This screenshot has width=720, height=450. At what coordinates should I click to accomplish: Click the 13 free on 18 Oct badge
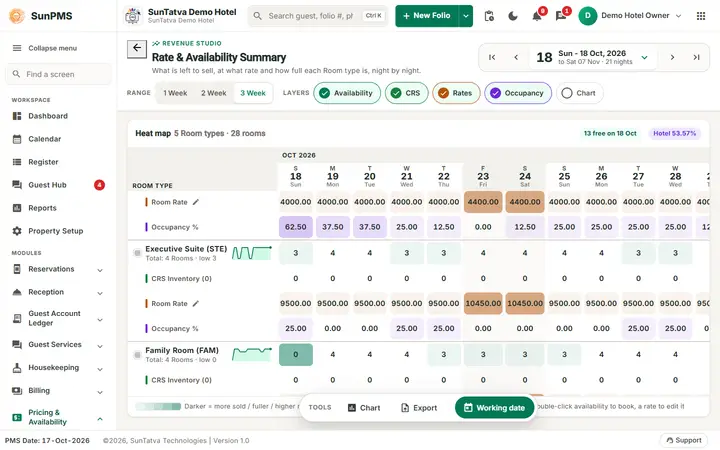coord(610,134)
